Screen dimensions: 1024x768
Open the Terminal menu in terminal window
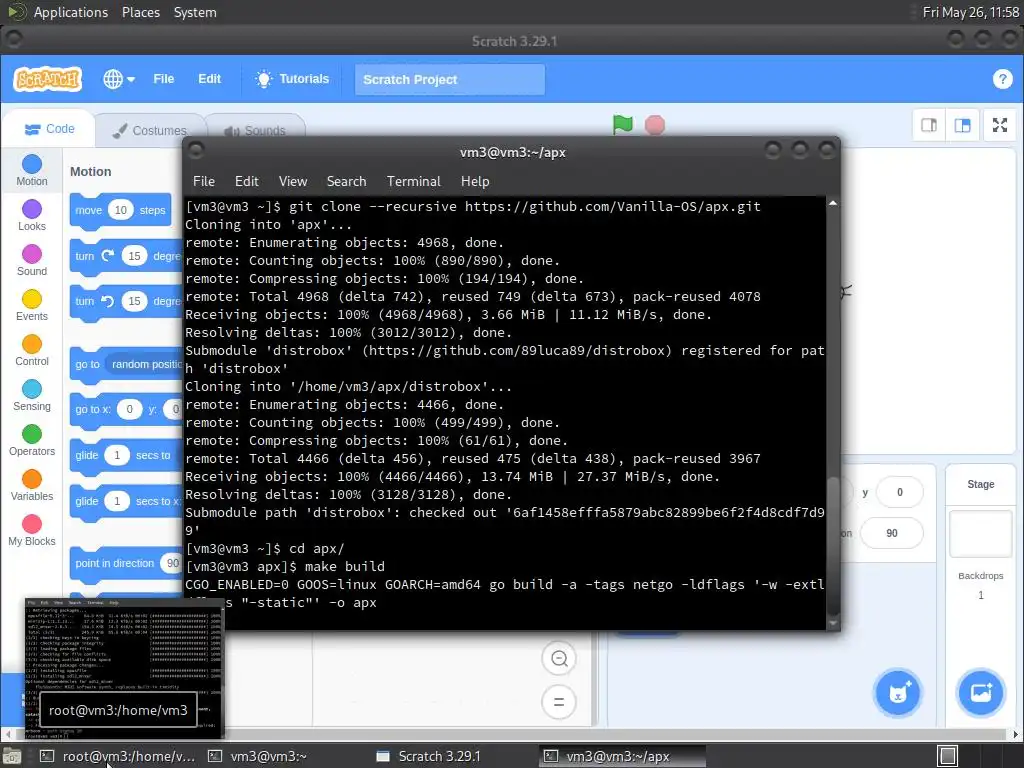pyautogui.click(x=413, y=182)
